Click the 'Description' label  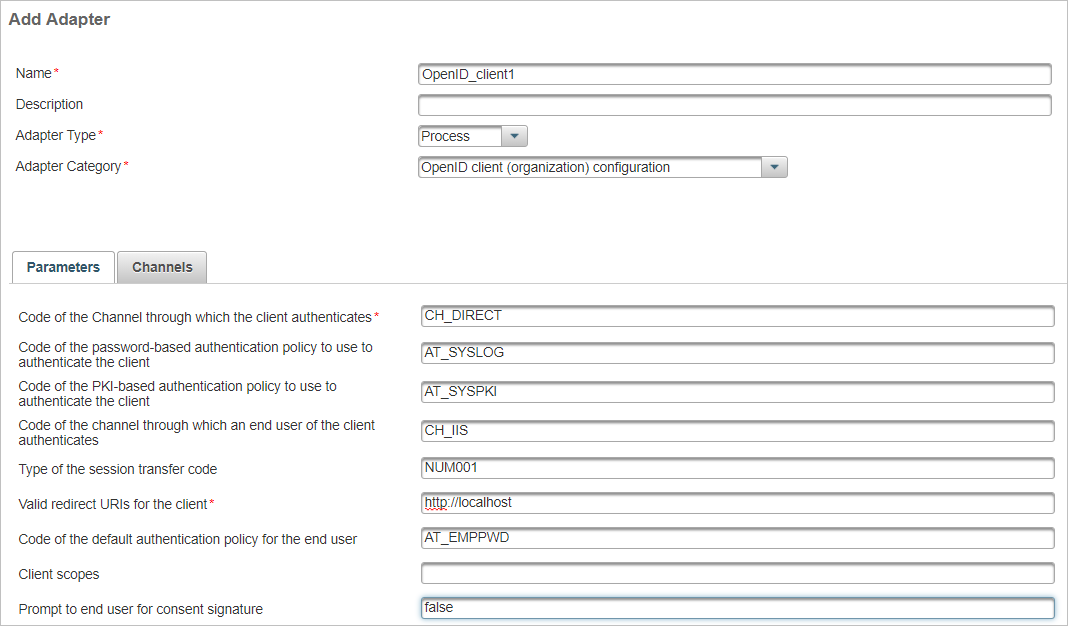(x=49, y=104)
